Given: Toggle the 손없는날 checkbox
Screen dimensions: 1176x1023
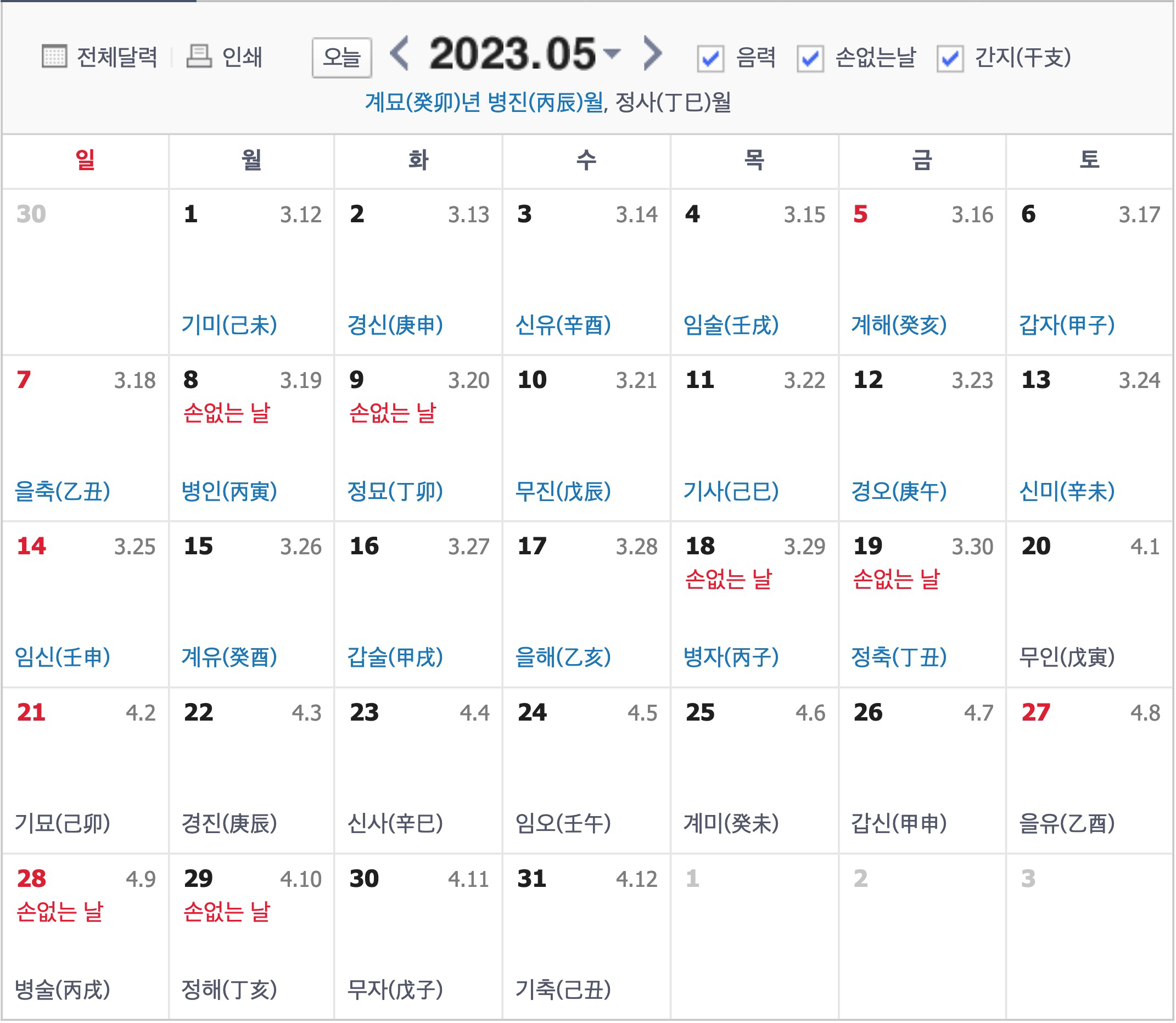Looking at the screenshot, I should [x=810, y=58].
